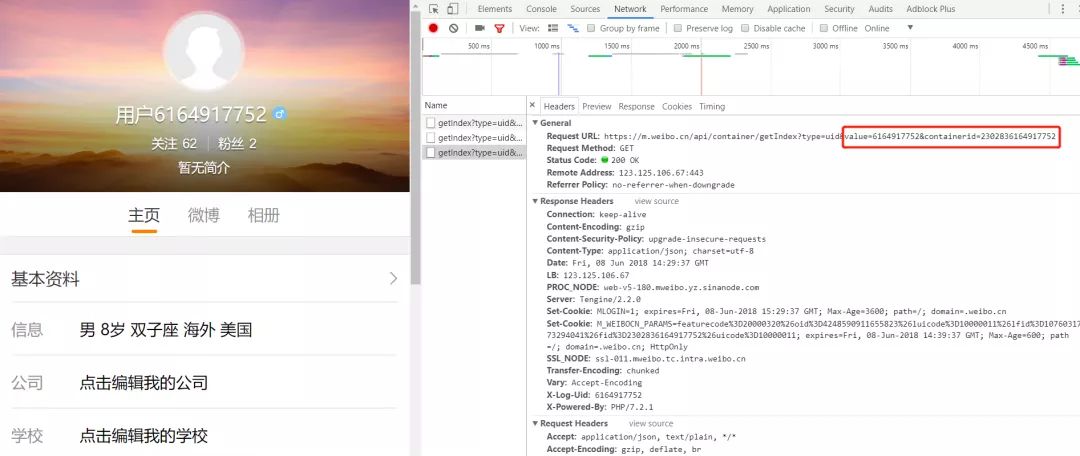
Task: Open the 相册 tab
Action: tap(264, 215)
